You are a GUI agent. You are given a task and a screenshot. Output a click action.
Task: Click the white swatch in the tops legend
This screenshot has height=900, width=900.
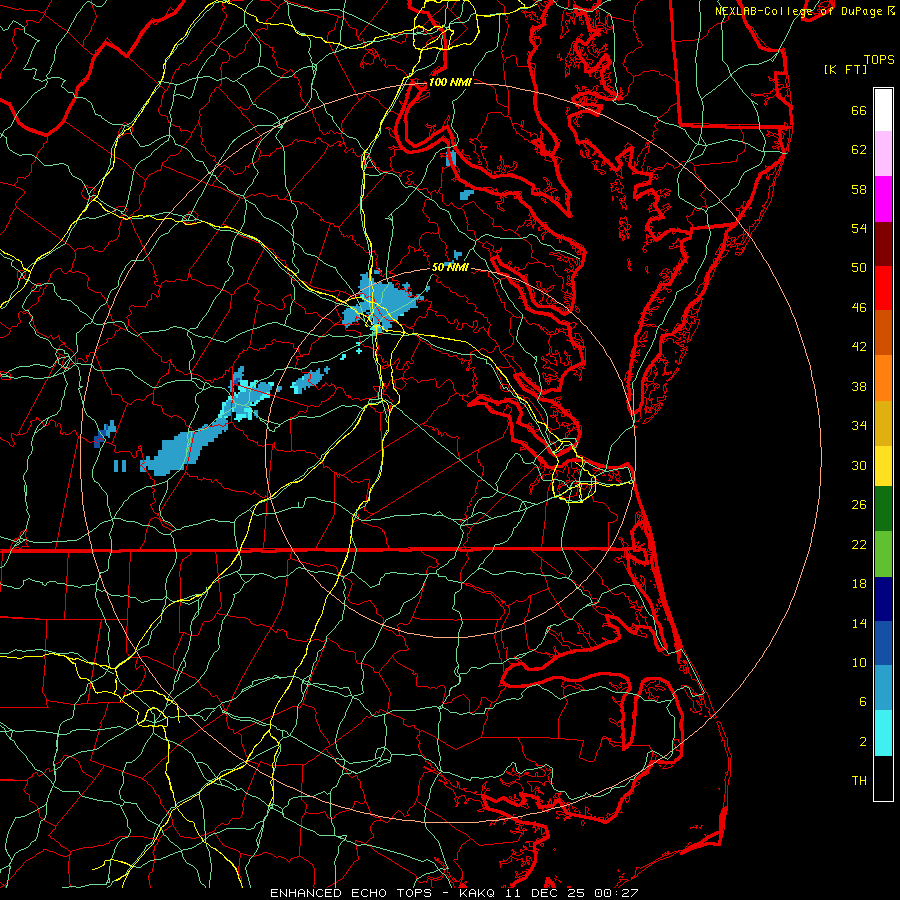(x=883, y=110)
